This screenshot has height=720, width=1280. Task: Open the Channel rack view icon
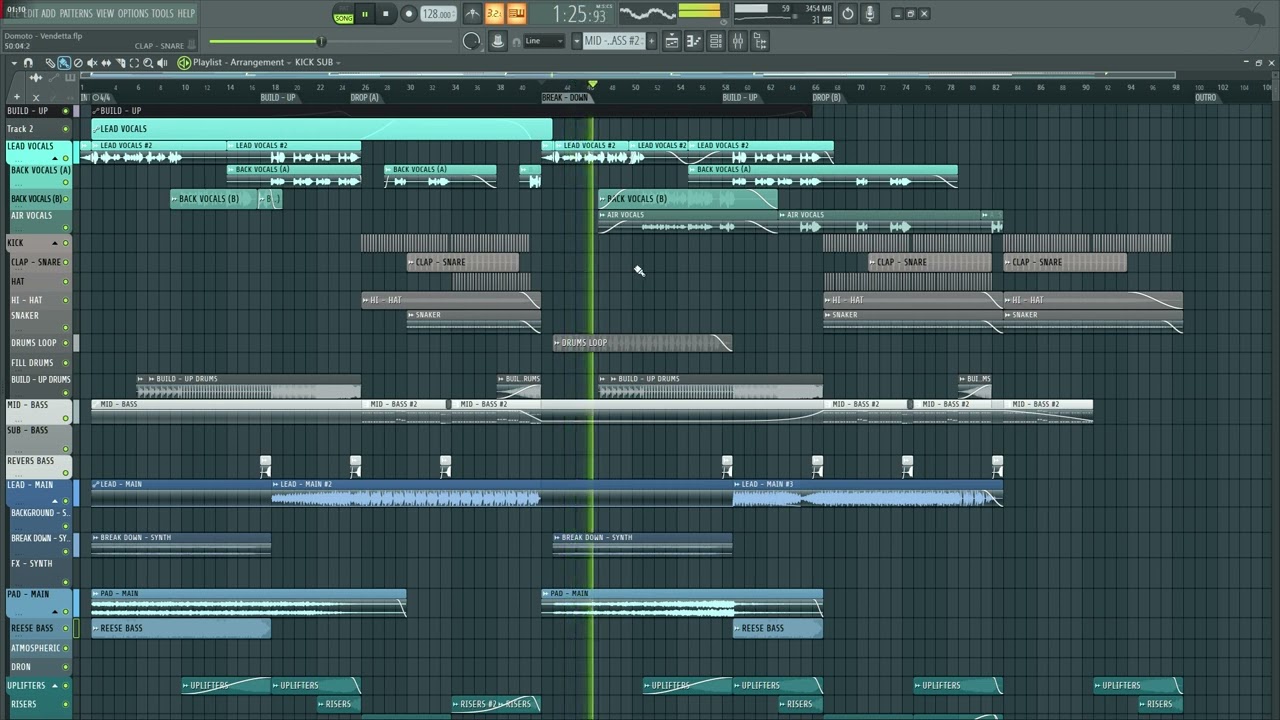(x=716, y=41)
